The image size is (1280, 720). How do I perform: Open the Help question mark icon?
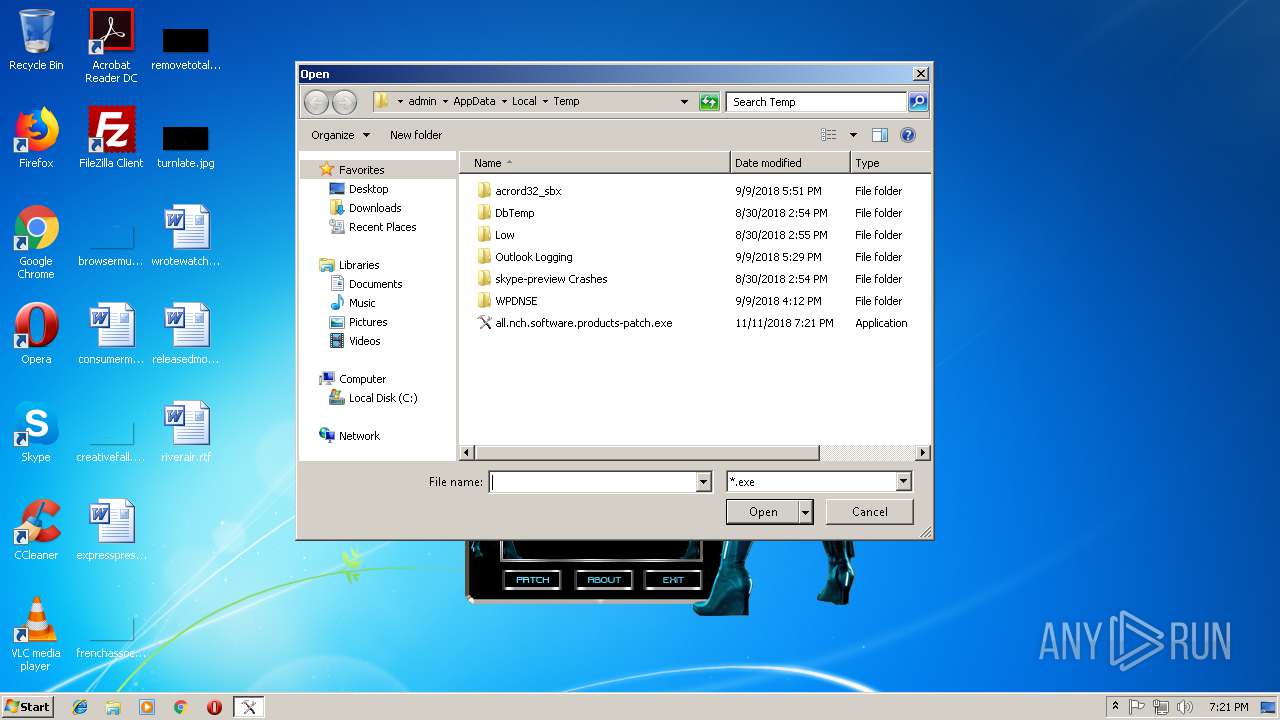click(908, 135)
